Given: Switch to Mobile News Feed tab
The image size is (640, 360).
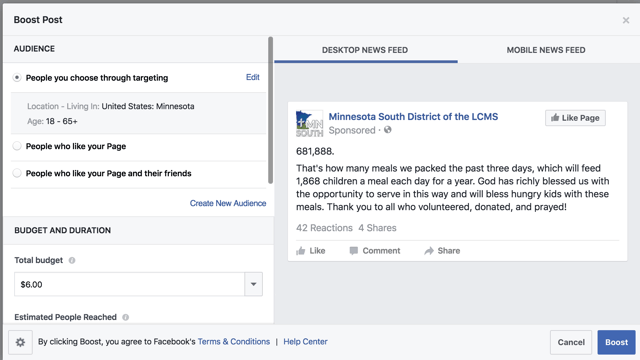Looking at the screenshot, I should (x=546, y=50).
